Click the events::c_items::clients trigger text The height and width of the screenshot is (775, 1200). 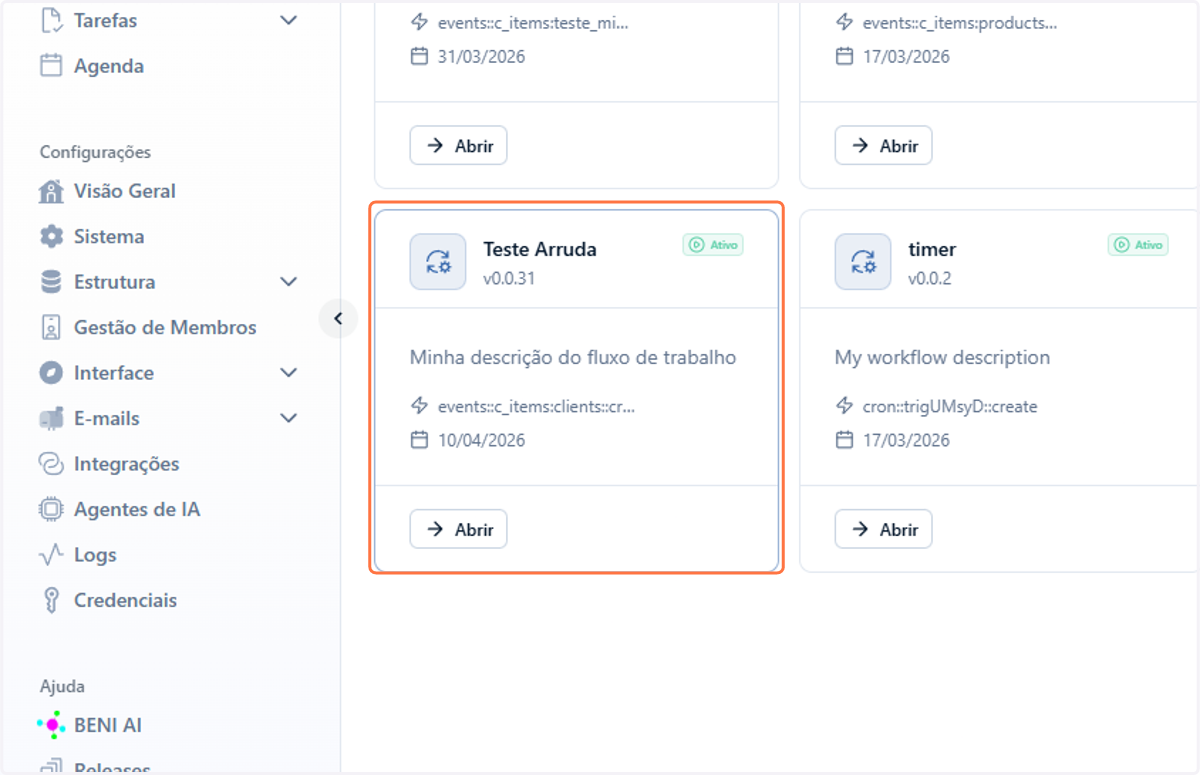tap(537, 407)
